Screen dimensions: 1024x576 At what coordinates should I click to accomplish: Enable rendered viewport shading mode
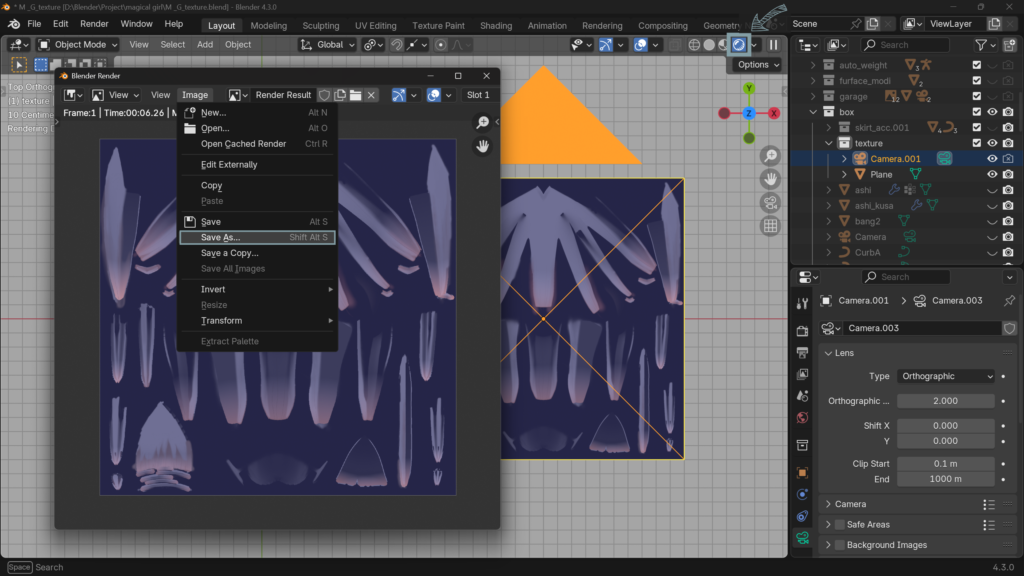click(x=738, y=44)
